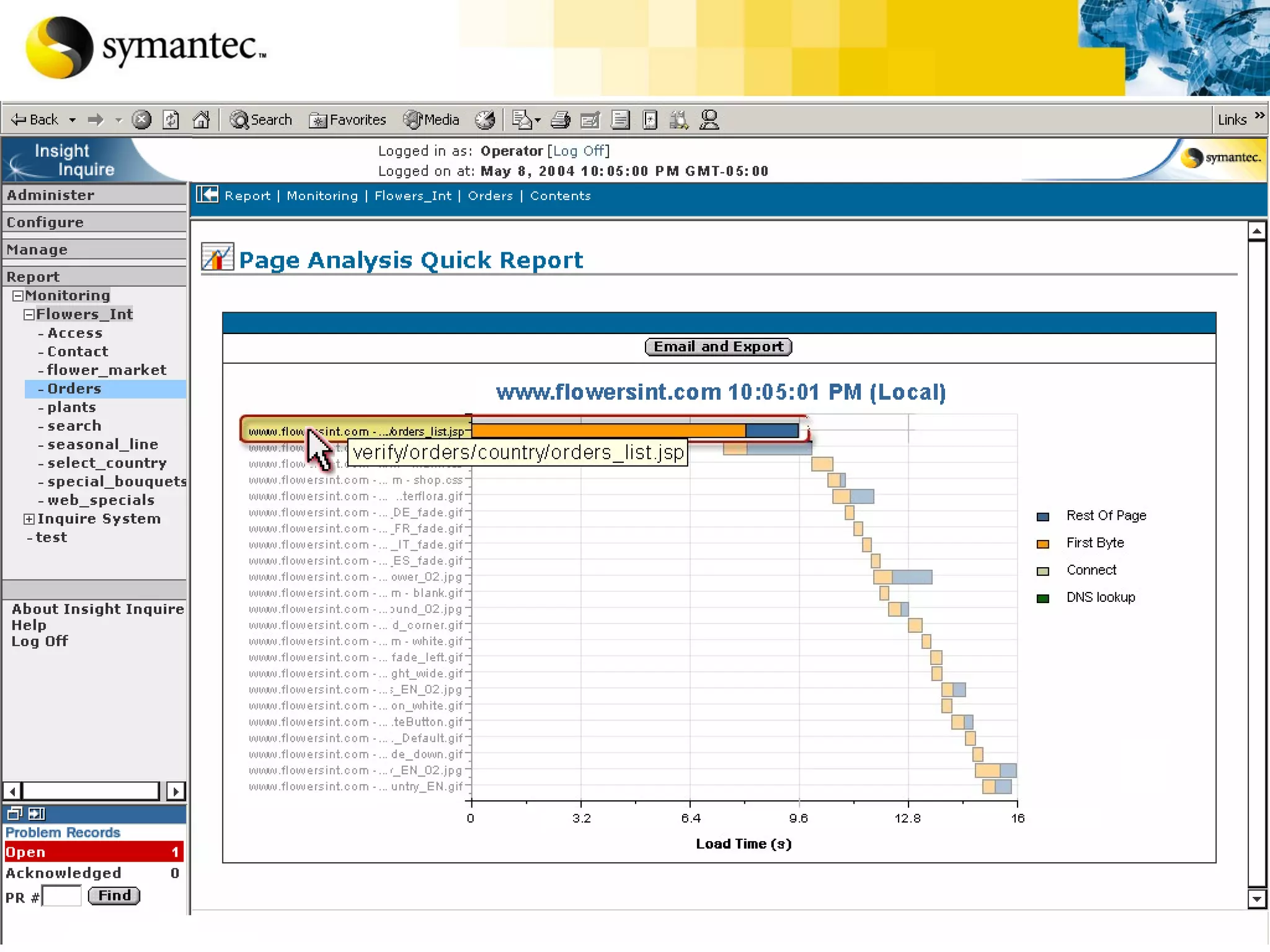1270x952 pixels.
Task: Click the Messenger person icon
Action: tap(709, 120)
